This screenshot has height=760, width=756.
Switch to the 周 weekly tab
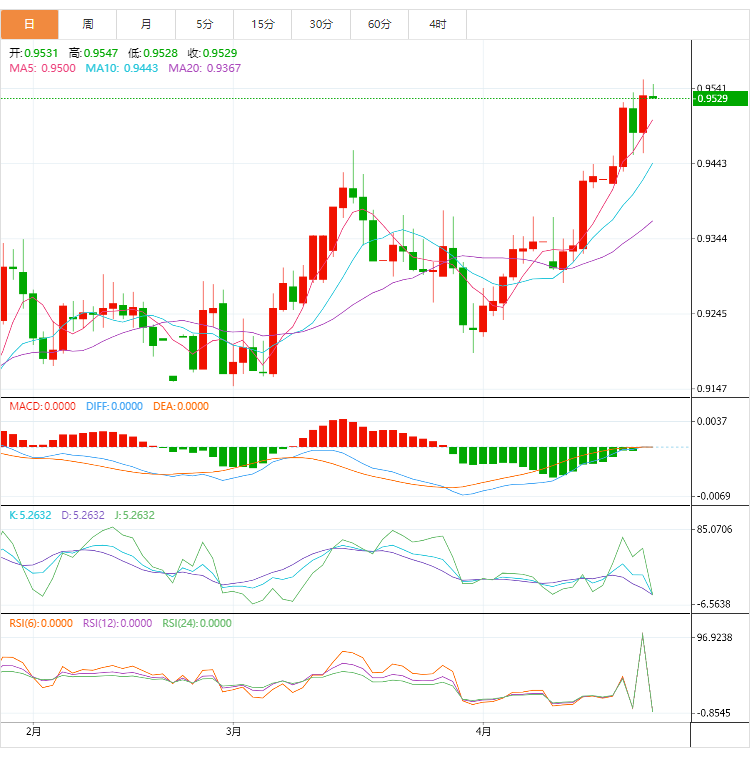click(88, 23)
